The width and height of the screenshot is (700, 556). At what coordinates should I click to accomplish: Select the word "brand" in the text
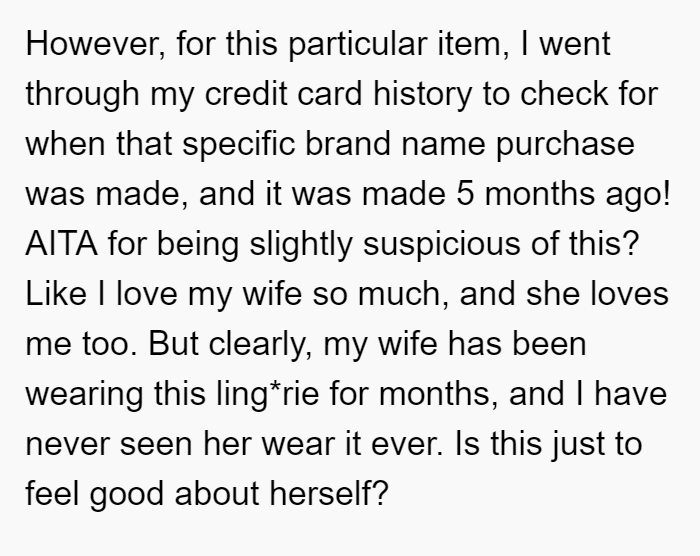pyautogui.click(x=348, y=144)
